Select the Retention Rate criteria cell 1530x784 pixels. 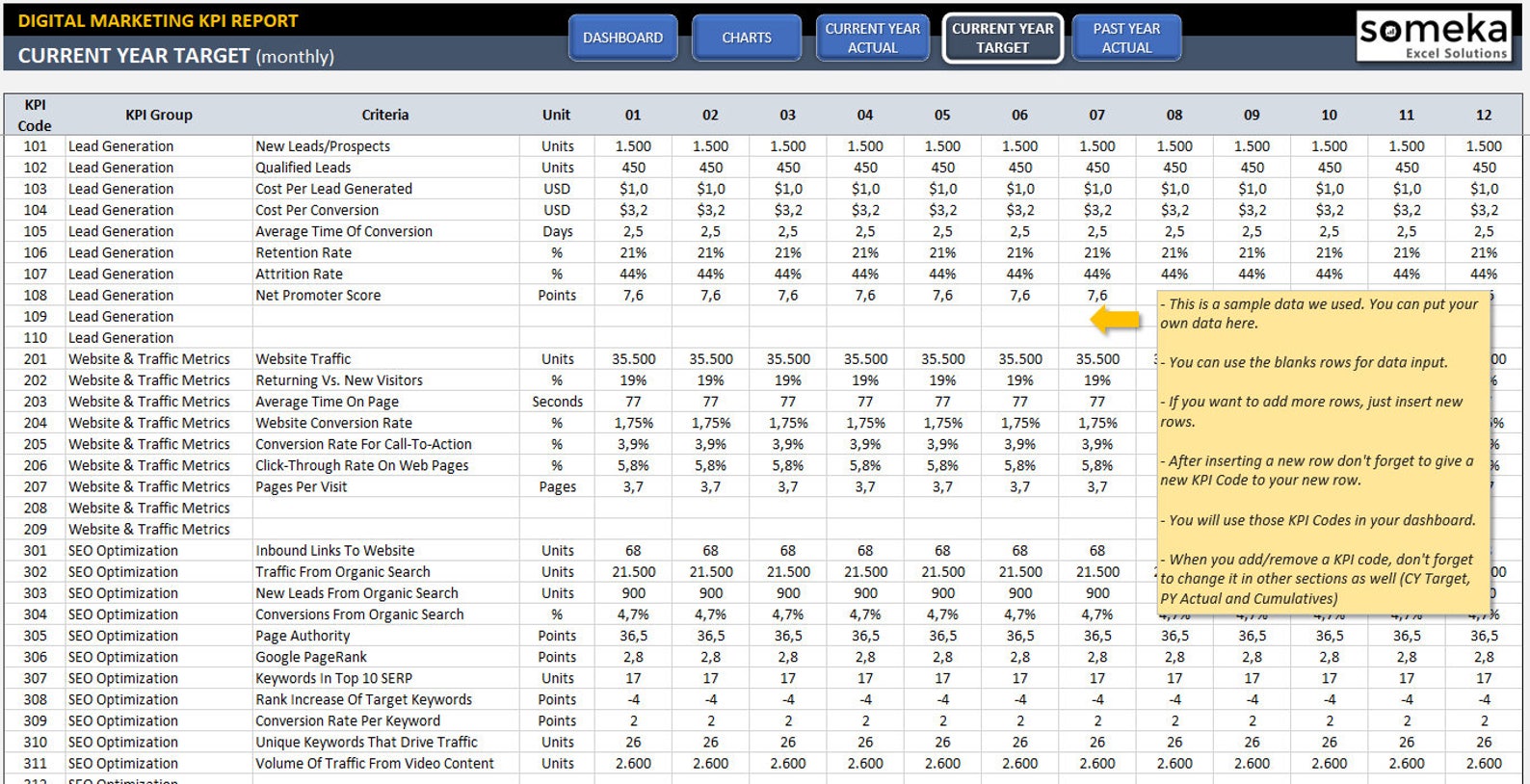[385, 252]
